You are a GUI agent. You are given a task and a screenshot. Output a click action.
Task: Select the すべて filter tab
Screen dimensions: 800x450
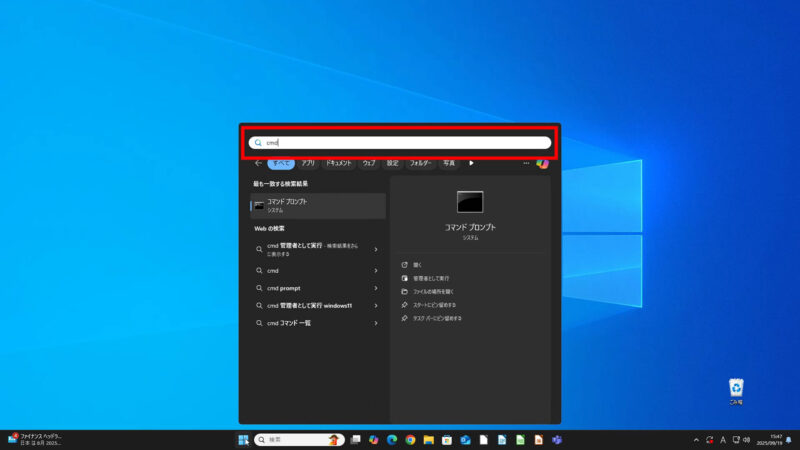tap(281, 163)
